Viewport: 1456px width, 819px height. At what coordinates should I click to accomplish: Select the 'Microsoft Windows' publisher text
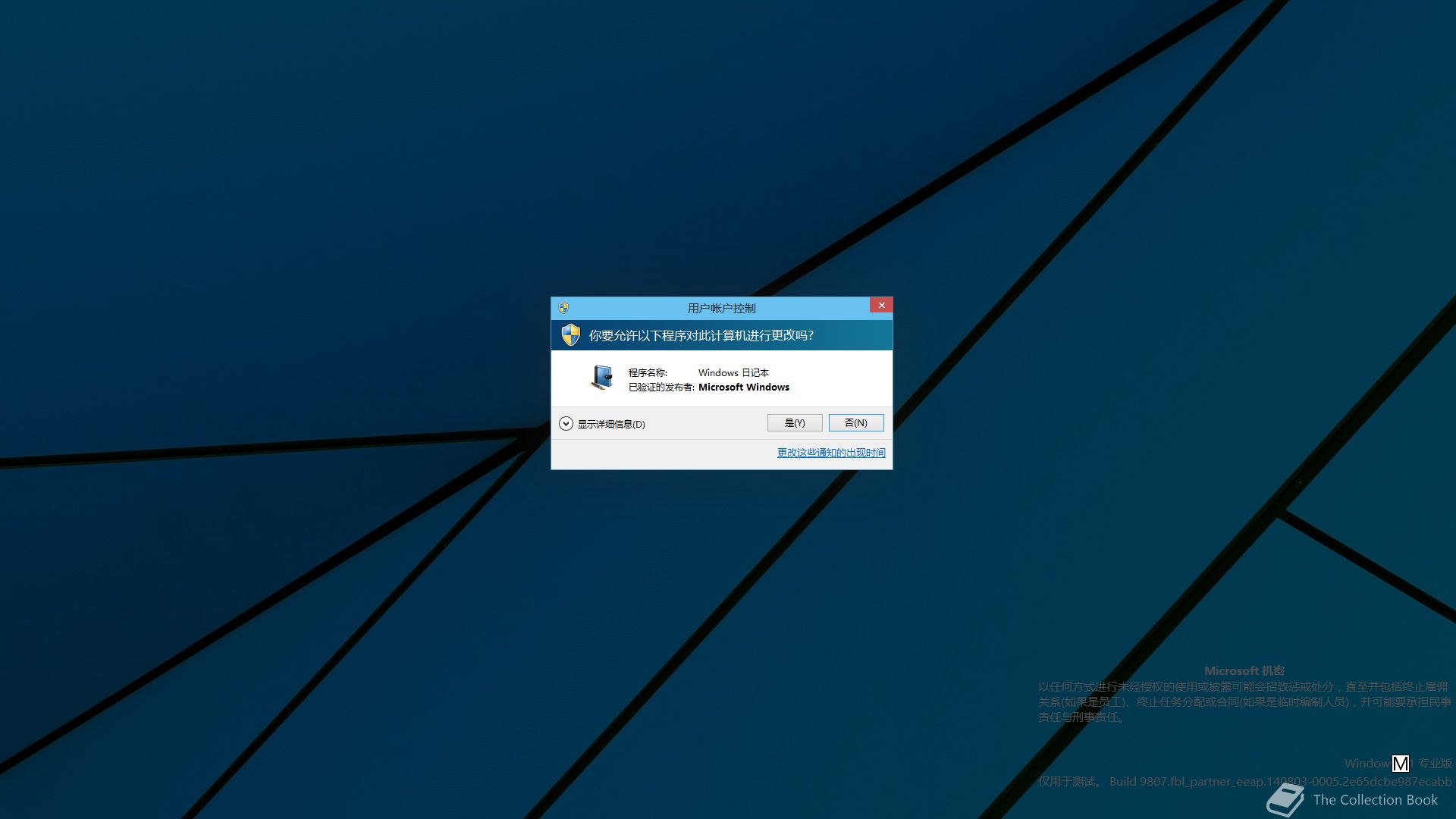(x=744, y=388)
